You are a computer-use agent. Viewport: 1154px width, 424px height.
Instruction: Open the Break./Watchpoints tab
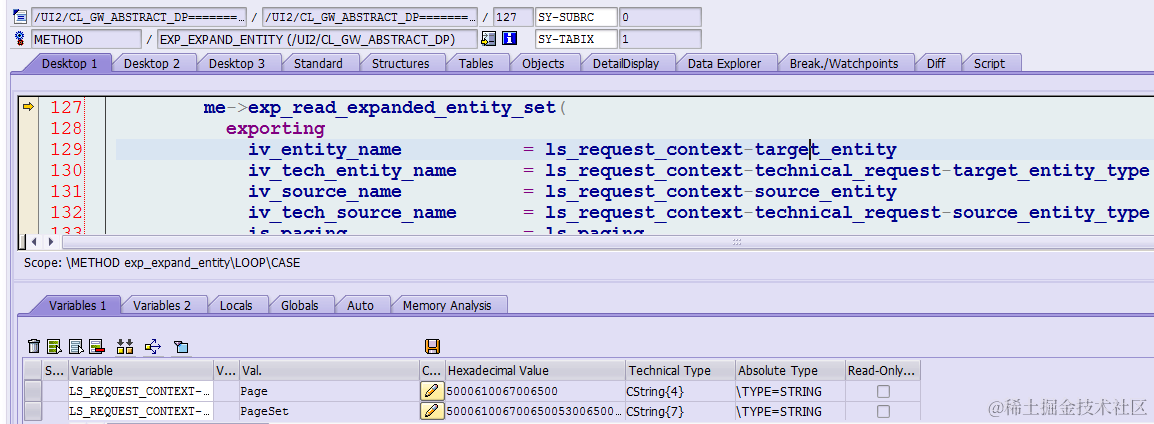844,63
